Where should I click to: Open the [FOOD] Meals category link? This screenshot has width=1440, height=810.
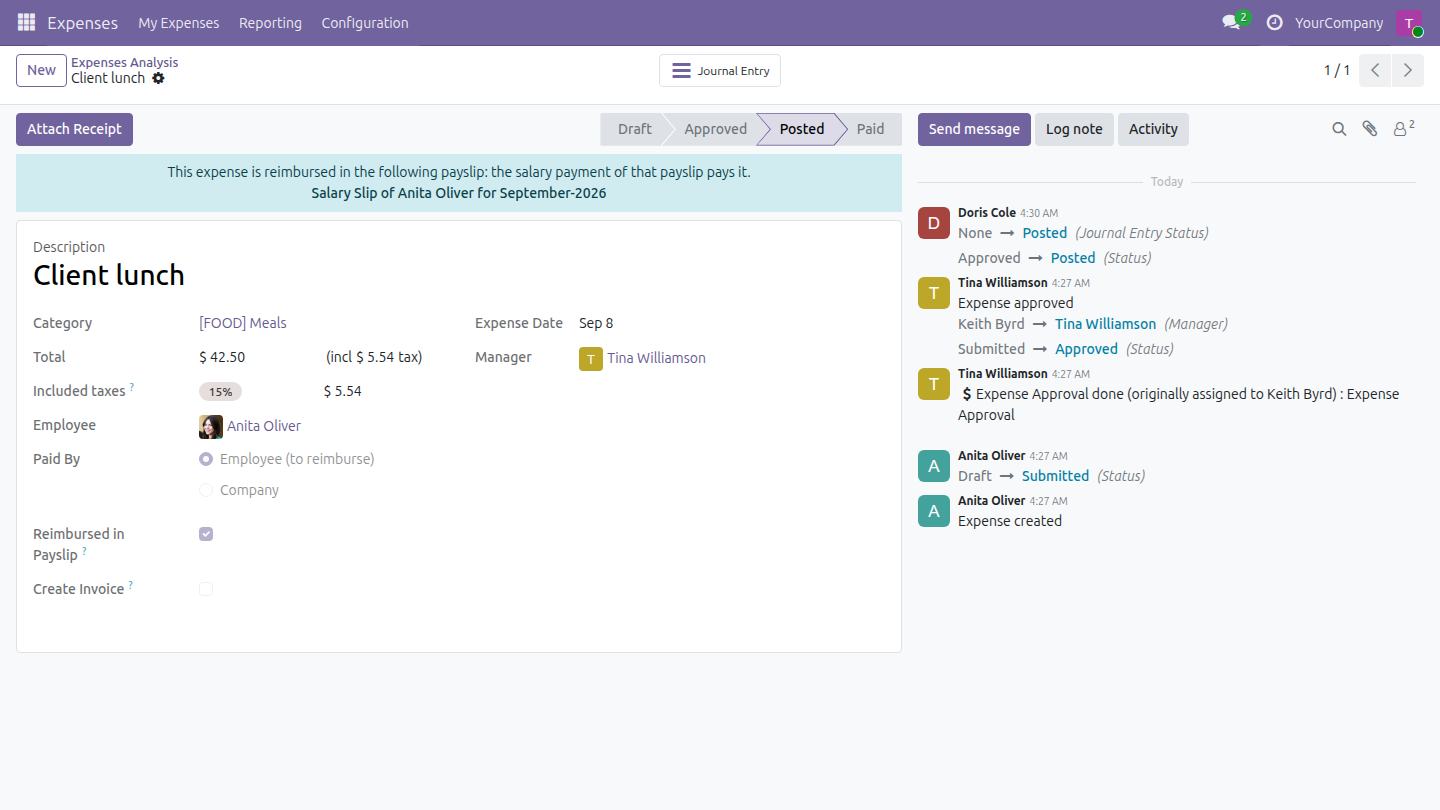tap(243, 323)
